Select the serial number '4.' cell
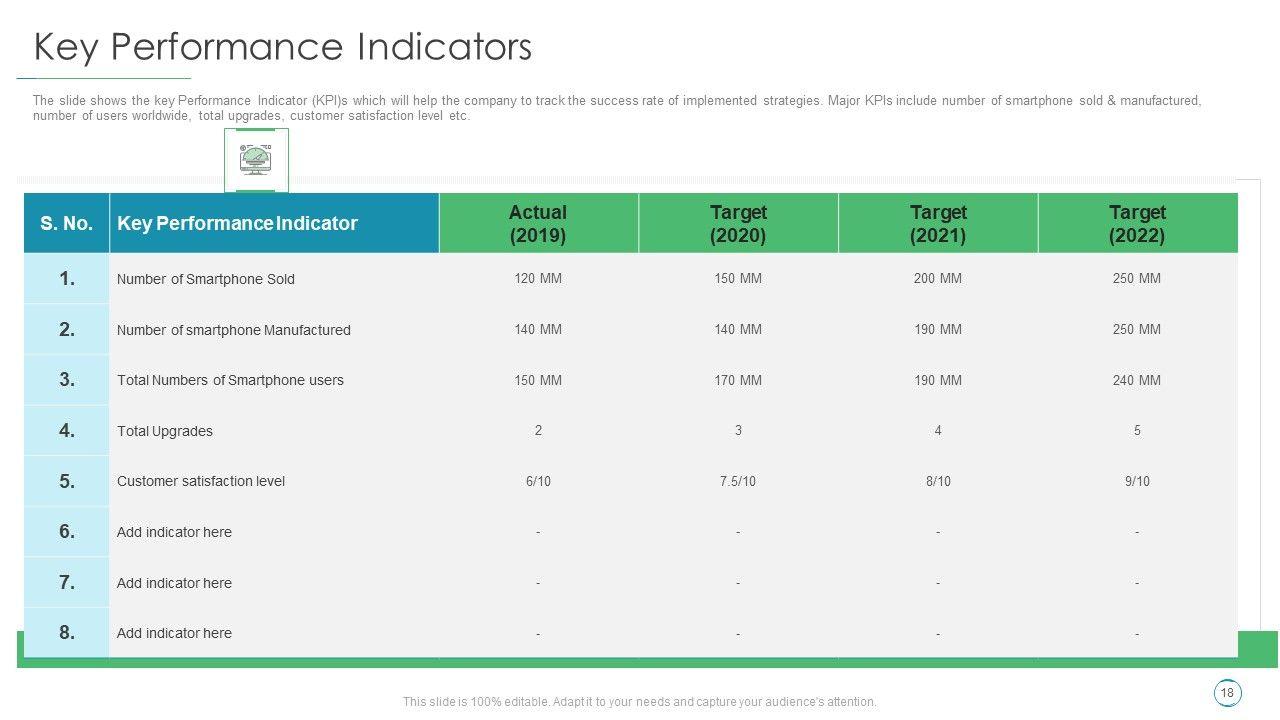1280x720 pixels. point(67,431)
